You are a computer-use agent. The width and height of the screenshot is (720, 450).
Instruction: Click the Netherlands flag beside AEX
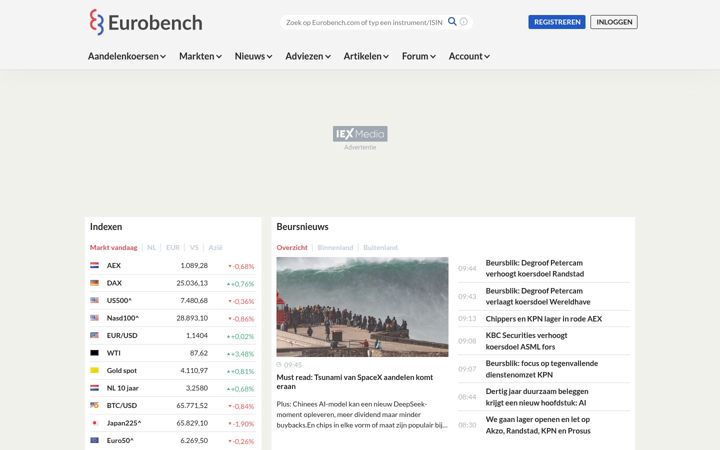tap(95, 265)
